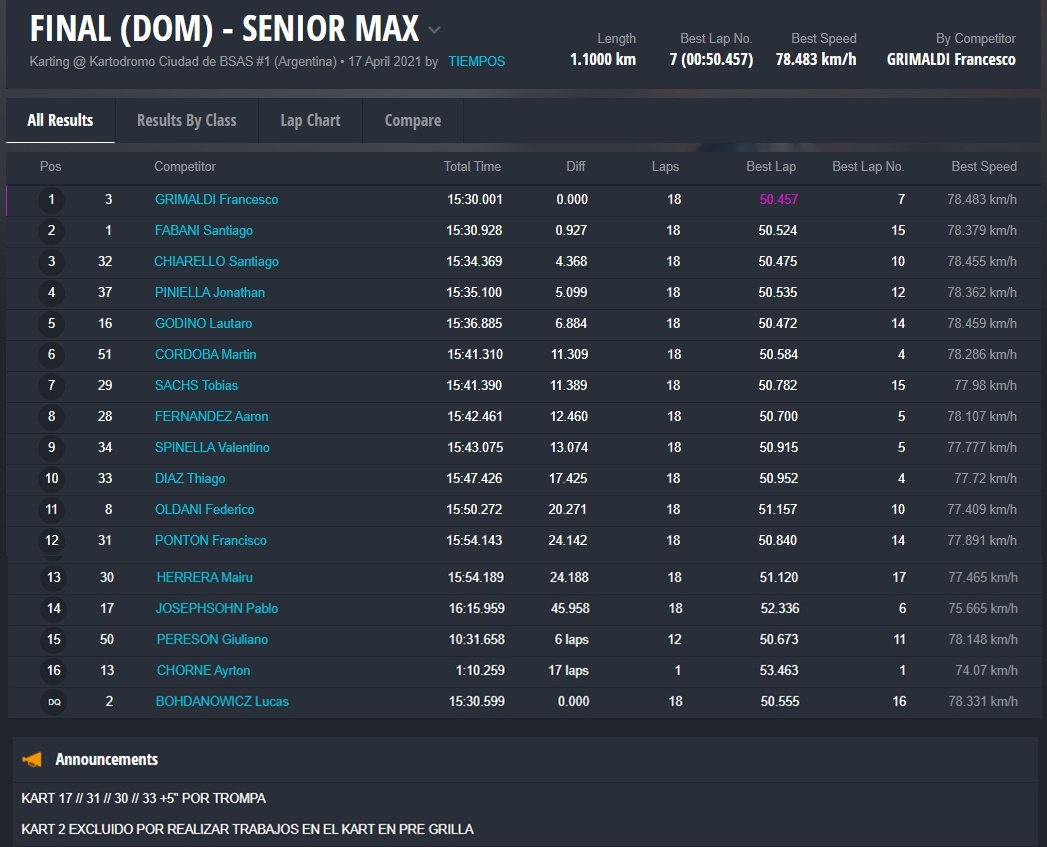Open FABANI Santiago's competitor page
This screenshot has width=1047, height=847.
coord(203,231)
